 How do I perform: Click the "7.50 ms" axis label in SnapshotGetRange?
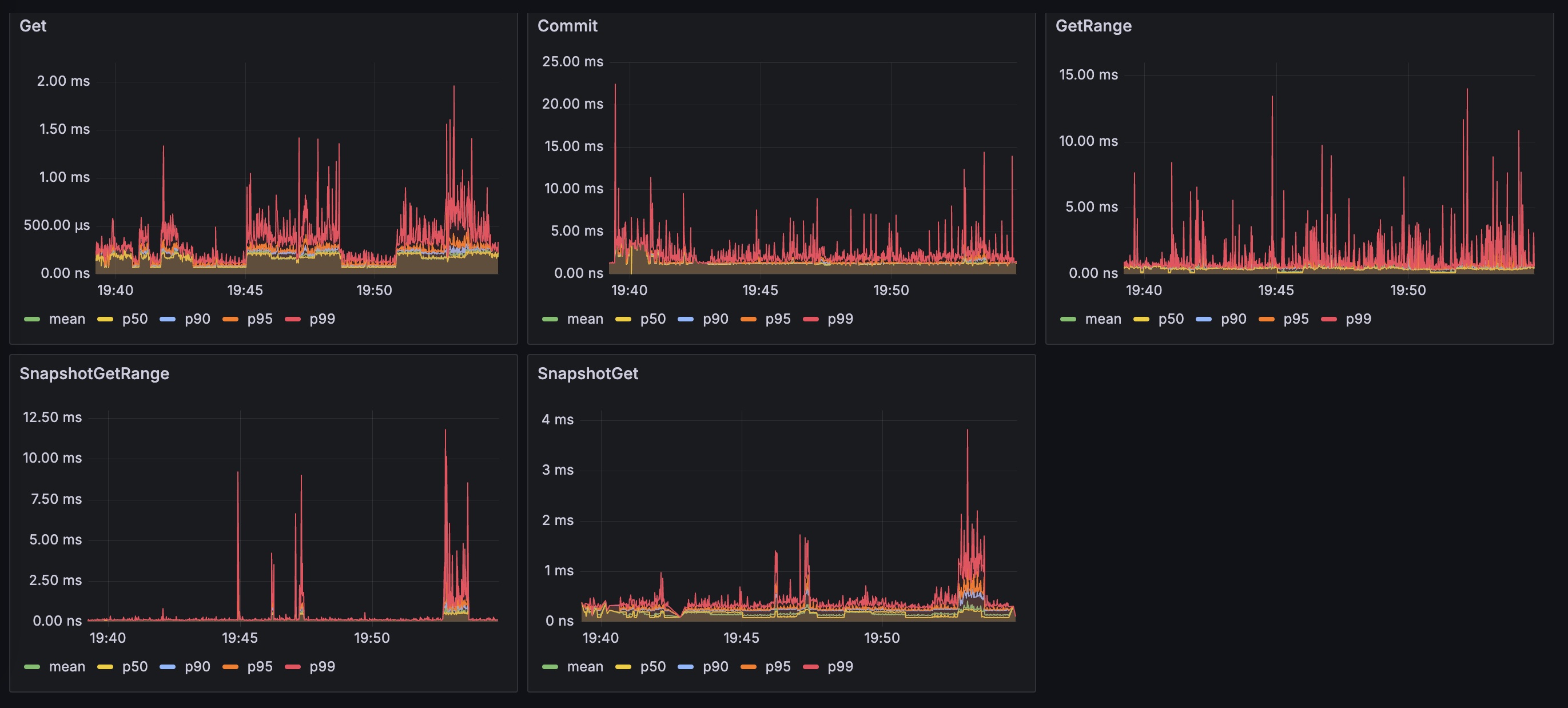coord(56,499)
